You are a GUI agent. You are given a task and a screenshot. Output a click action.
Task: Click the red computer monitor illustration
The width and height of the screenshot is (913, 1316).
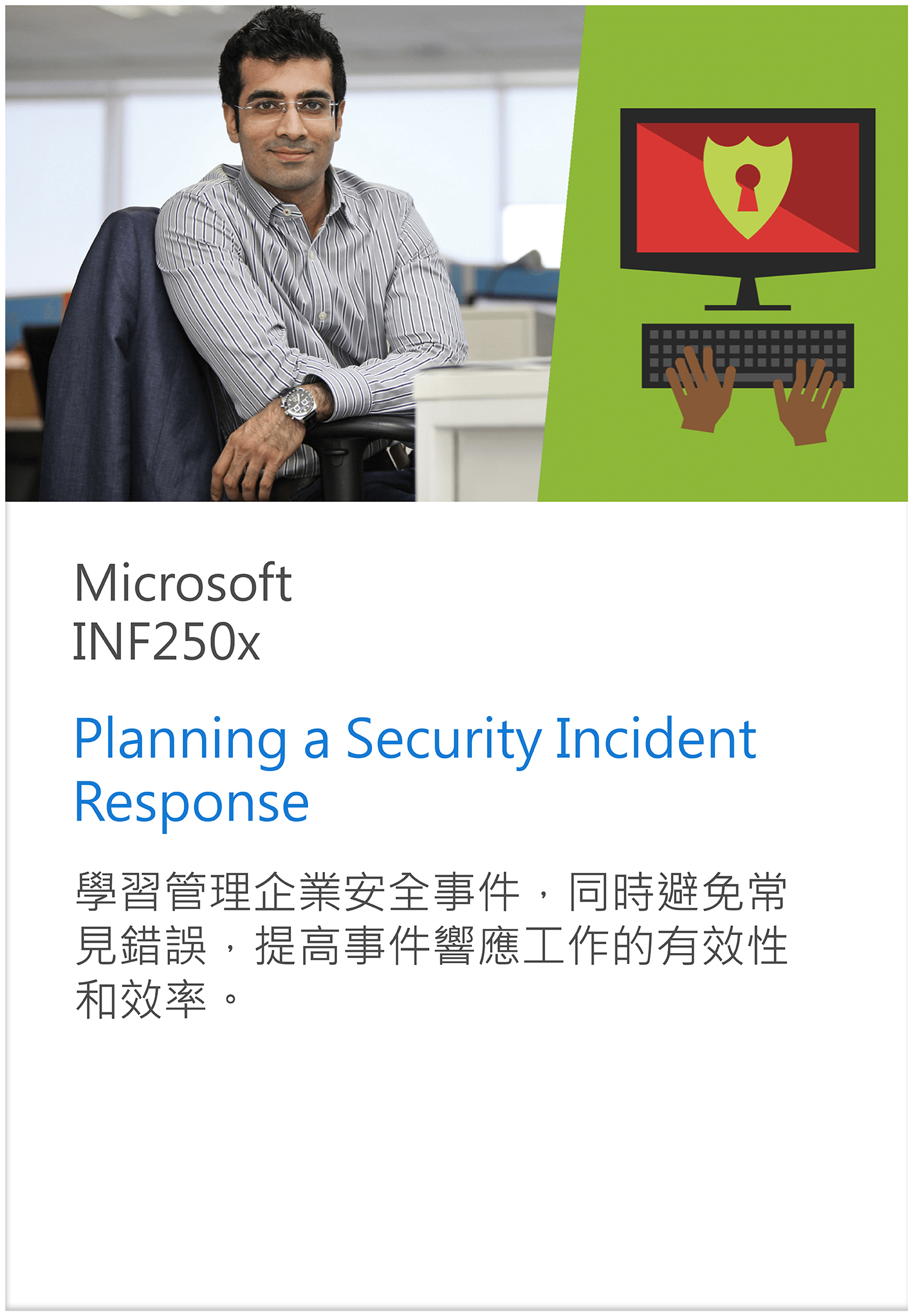748,209
